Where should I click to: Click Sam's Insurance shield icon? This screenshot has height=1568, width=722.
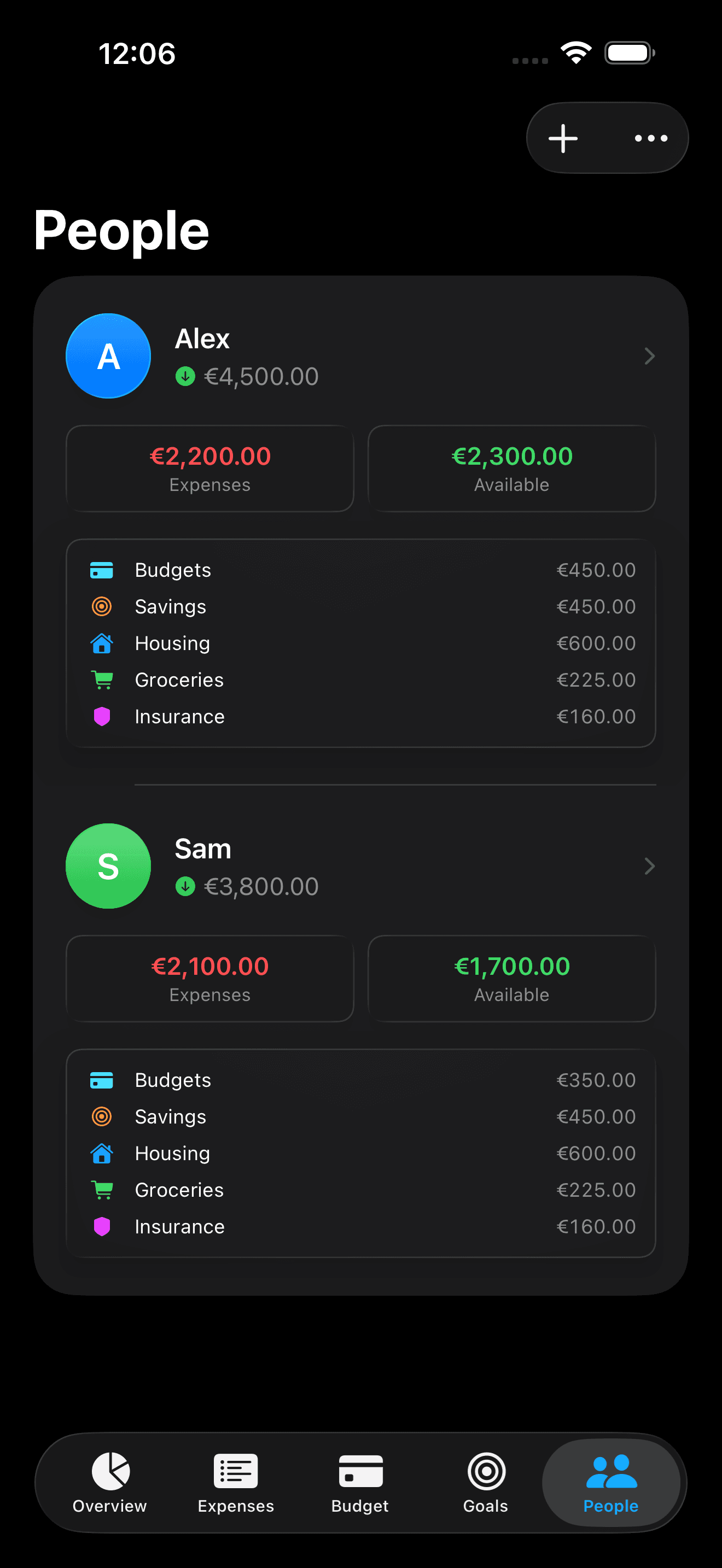pyautogui.click(x=102, y=1226)
